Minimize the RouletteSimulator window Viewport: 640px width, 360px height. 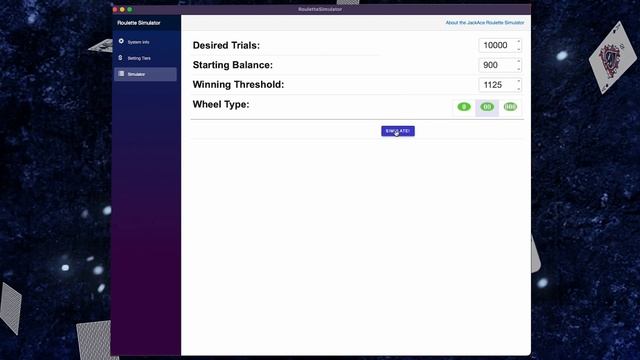[122, 9]
